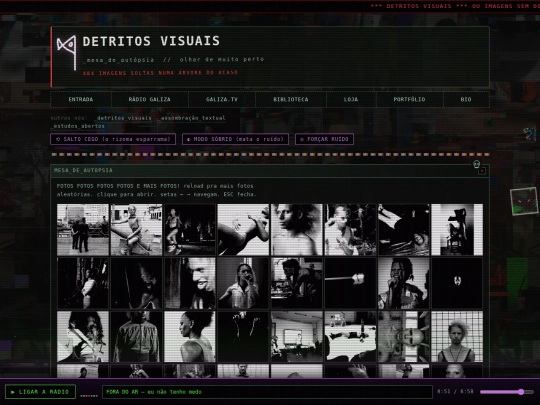This screenshot has width=540, height=405.
Task: Open portrait of blonde woman before tiled wall
Action: (x=457, y=337)
